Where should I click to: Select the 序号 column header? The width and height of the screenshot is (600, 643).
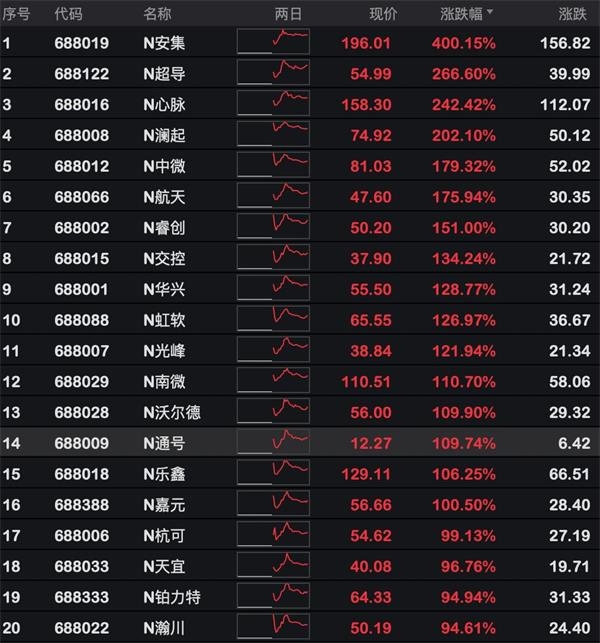[16, 14]
